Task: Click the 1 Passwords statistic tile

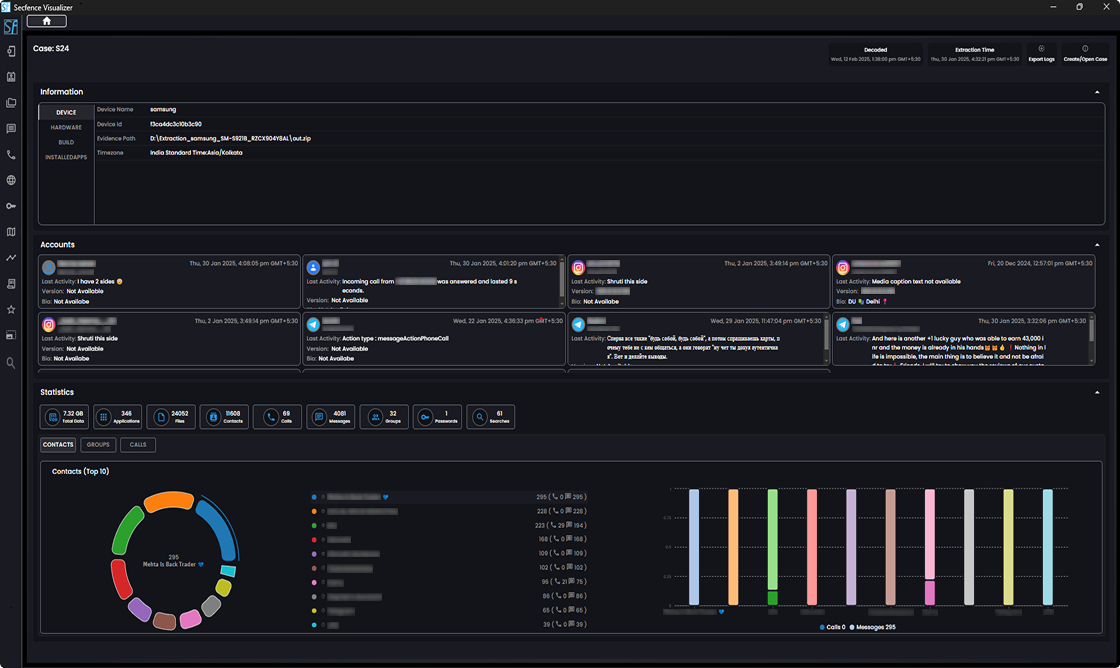Action: point(437,417)
